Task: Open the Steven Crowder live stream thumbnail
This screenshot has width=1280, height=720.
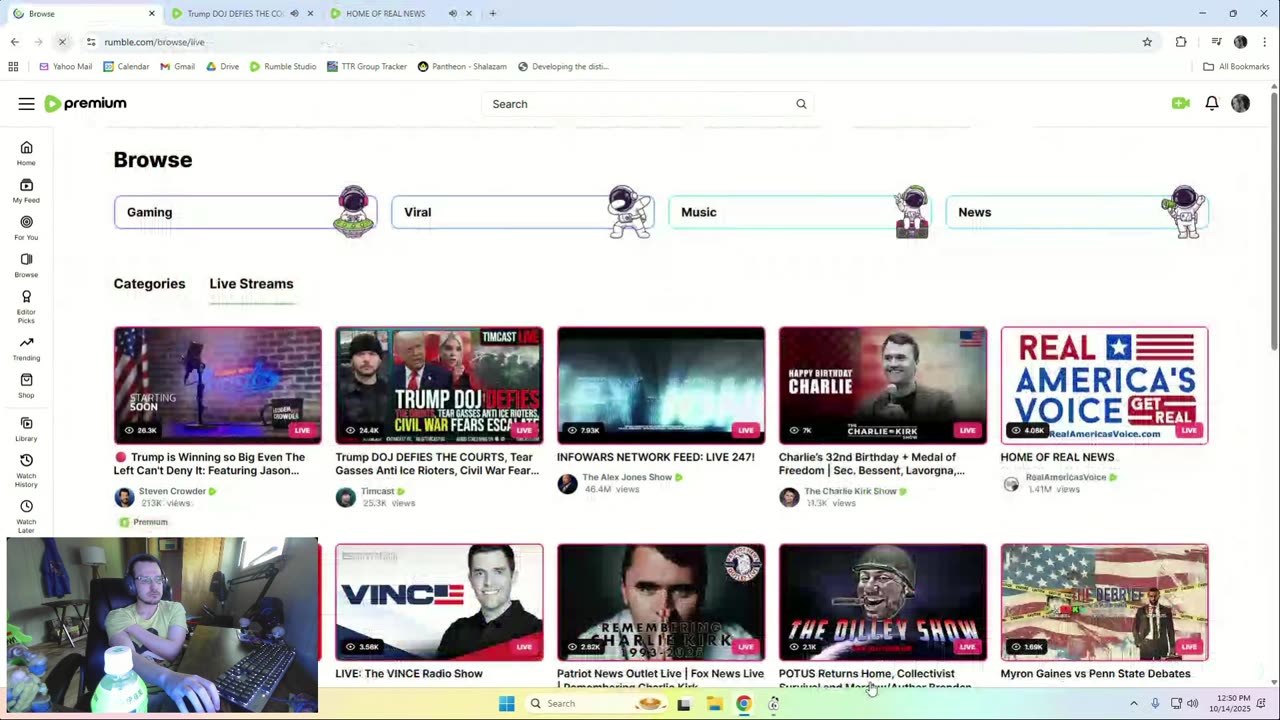Action: 218,385
